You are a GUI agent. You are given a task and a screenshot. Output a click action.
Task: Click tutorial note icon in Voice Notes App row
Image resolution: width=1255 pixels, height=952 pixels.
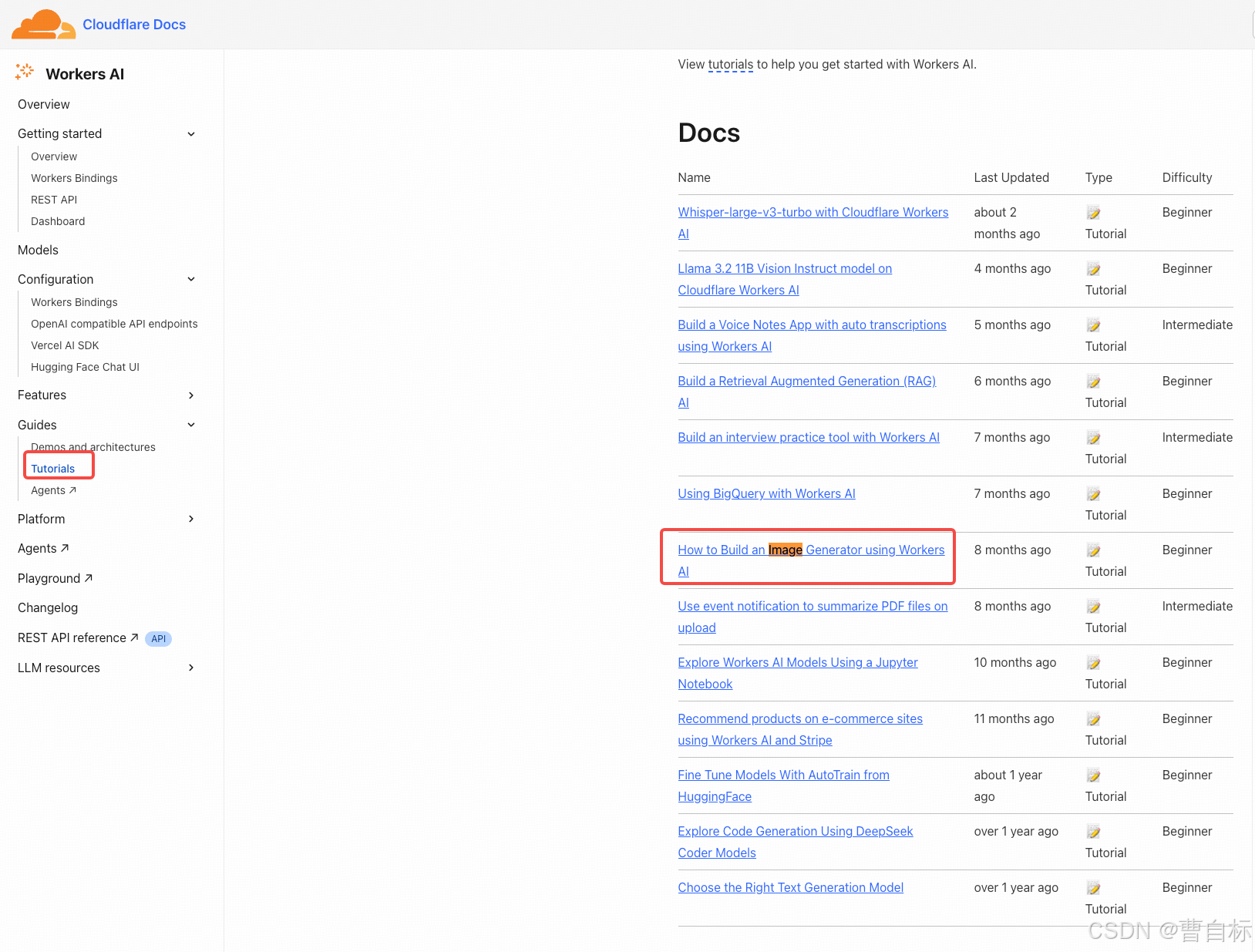1093,325
